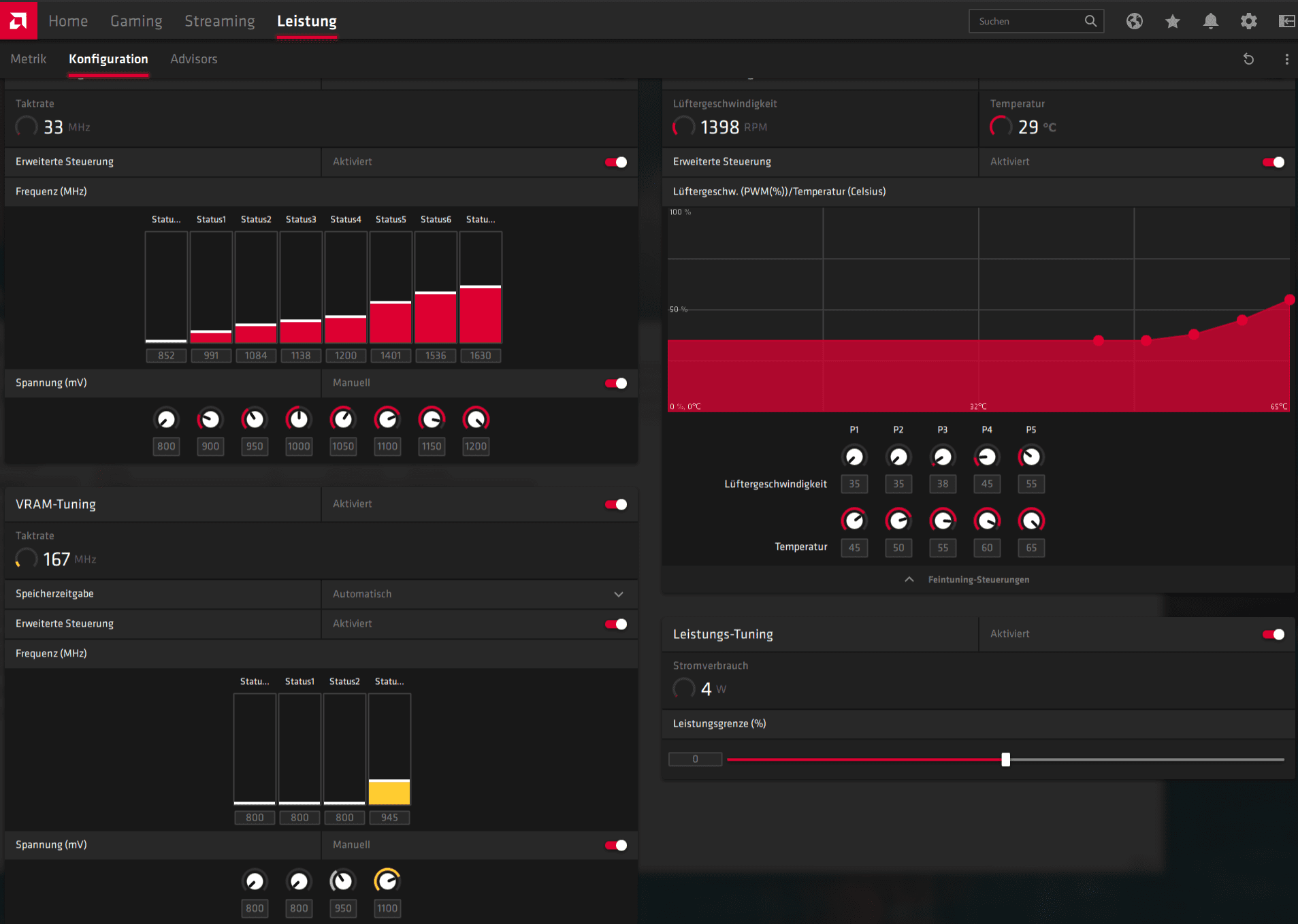The height and width of the screenshot is (924, 1298).
Task: Click the P5 temperature value 65
Action: (x=1031, y=548)
